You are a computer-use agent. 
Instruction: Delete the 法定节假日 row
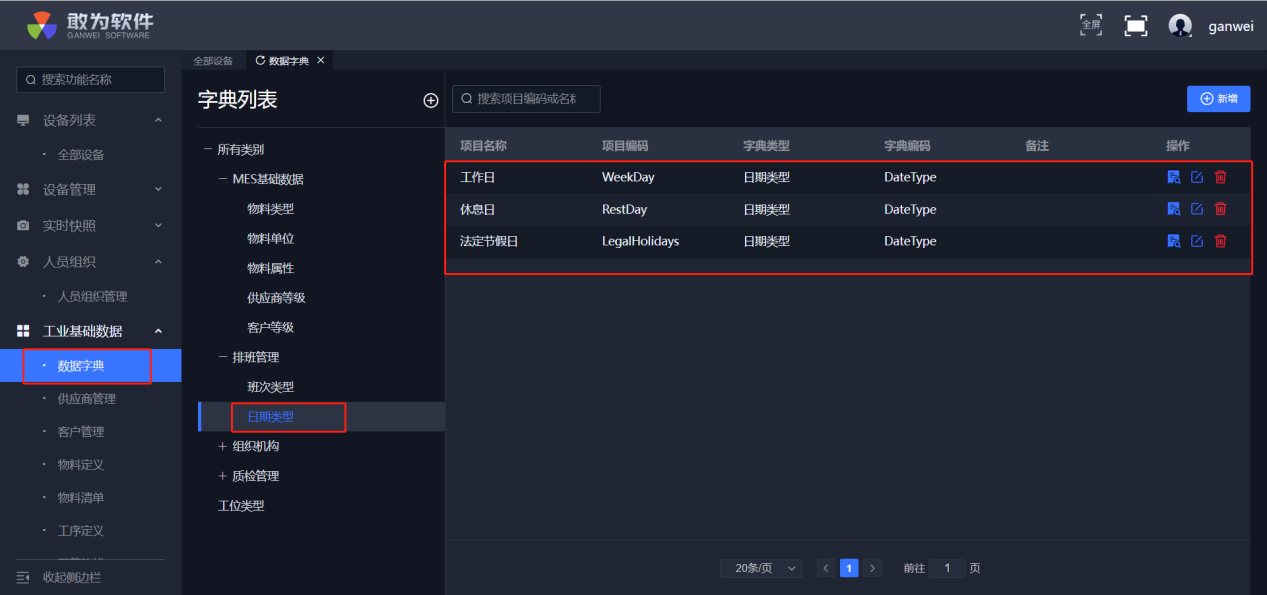tap(1220, 241)
